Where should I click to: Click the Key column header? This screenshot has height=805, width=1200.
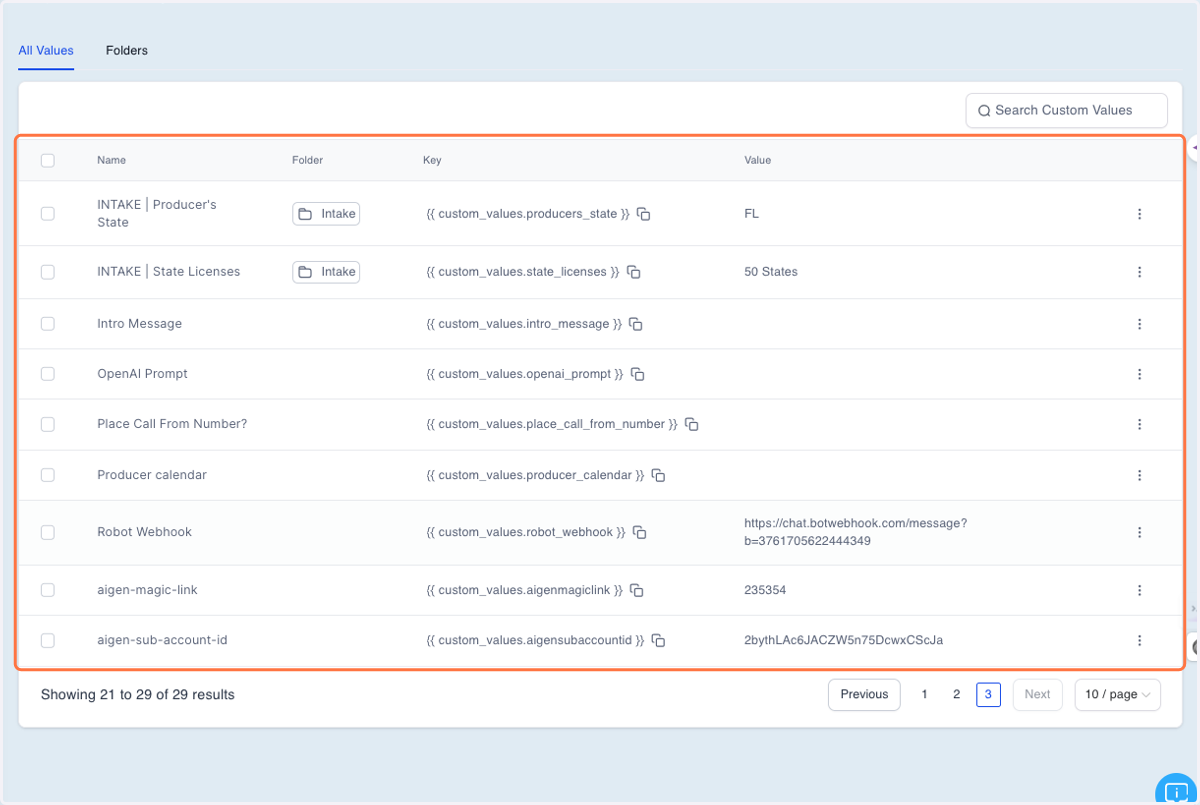pos(432,160)
